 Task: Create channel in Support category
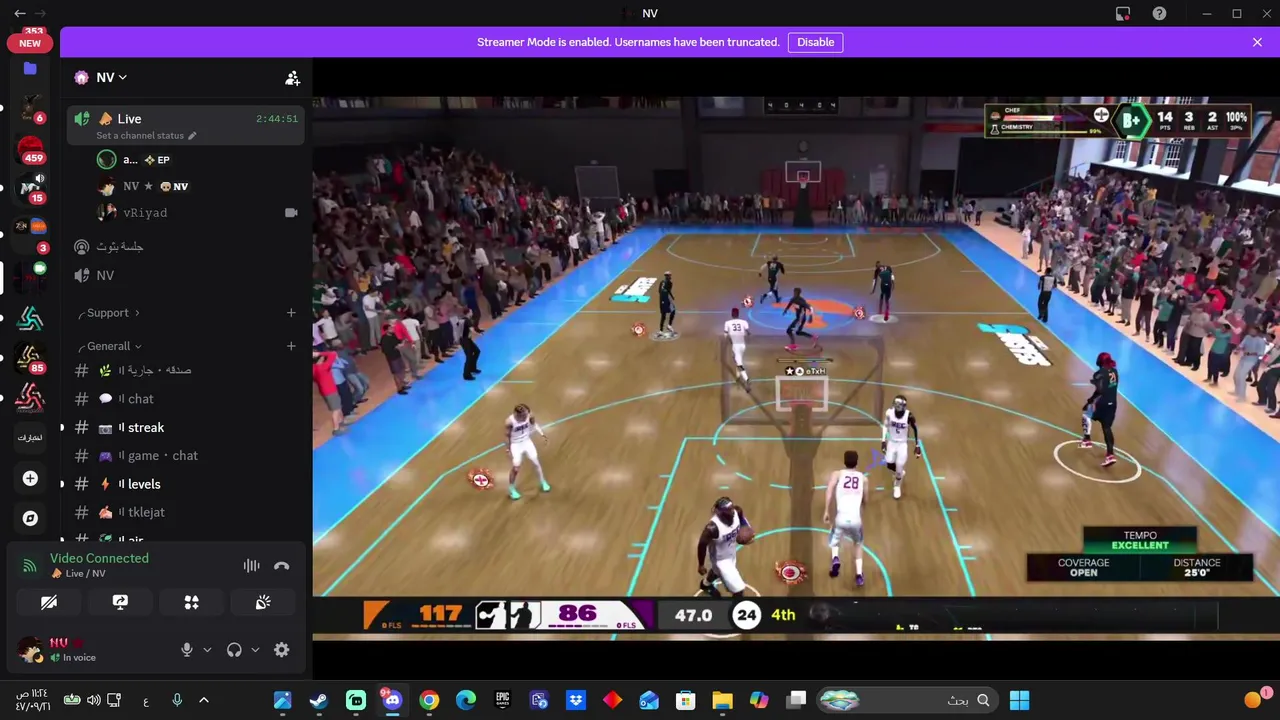pyautogui.click(x=291, y=313)
